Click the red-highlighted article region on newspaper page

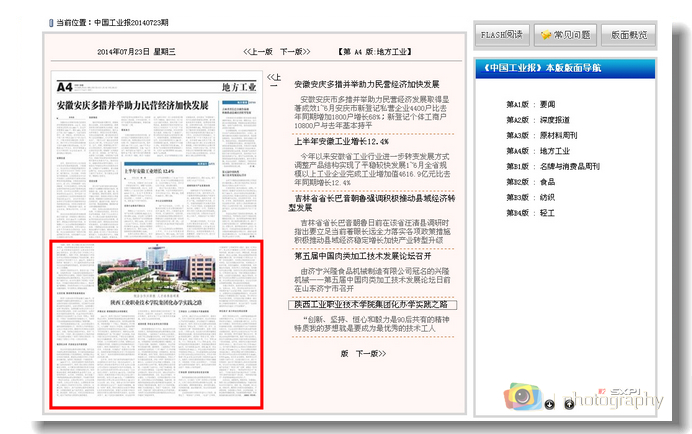[155, 324]
